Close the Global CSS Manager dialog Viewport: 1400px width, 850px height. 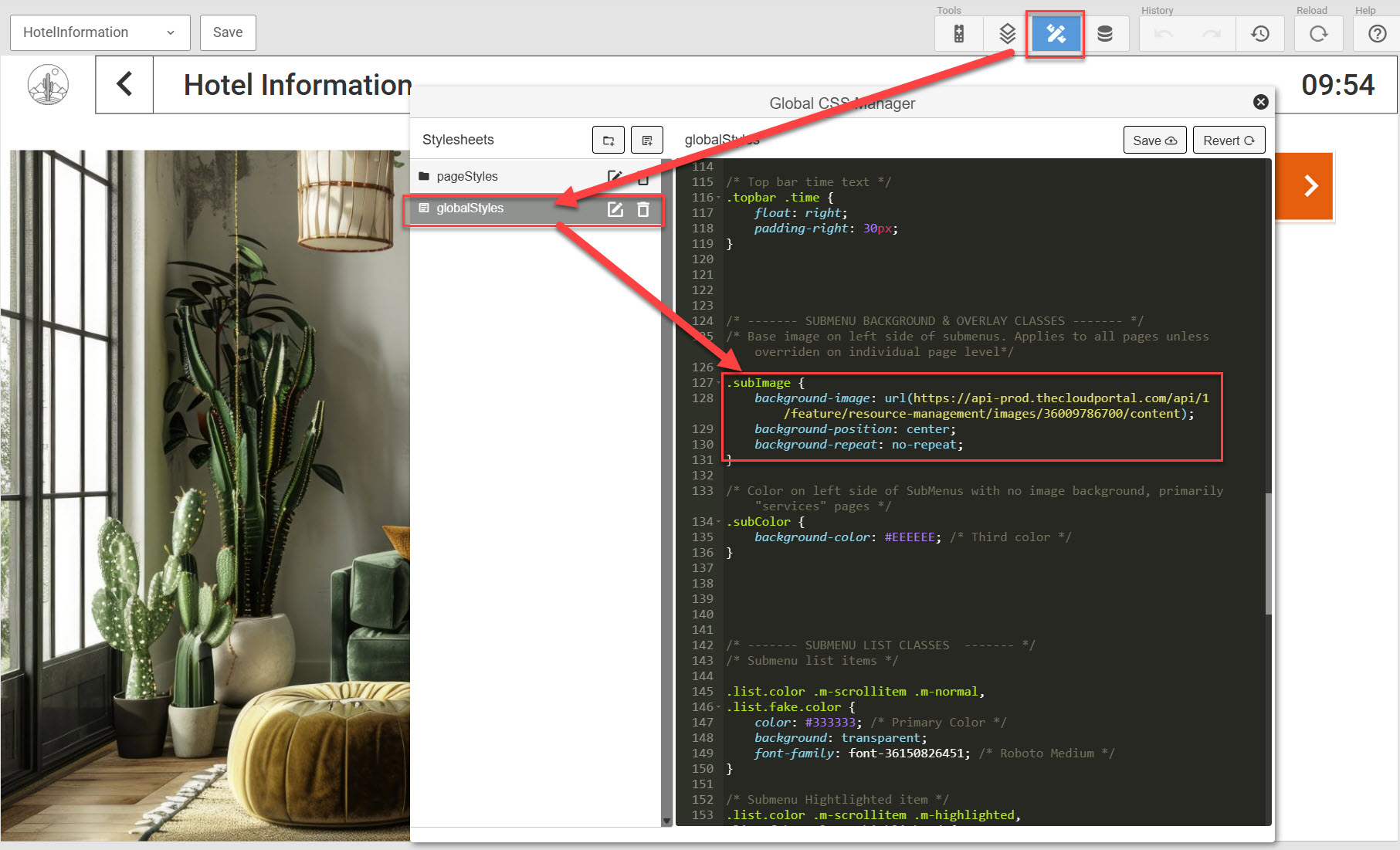point(1260,102)
